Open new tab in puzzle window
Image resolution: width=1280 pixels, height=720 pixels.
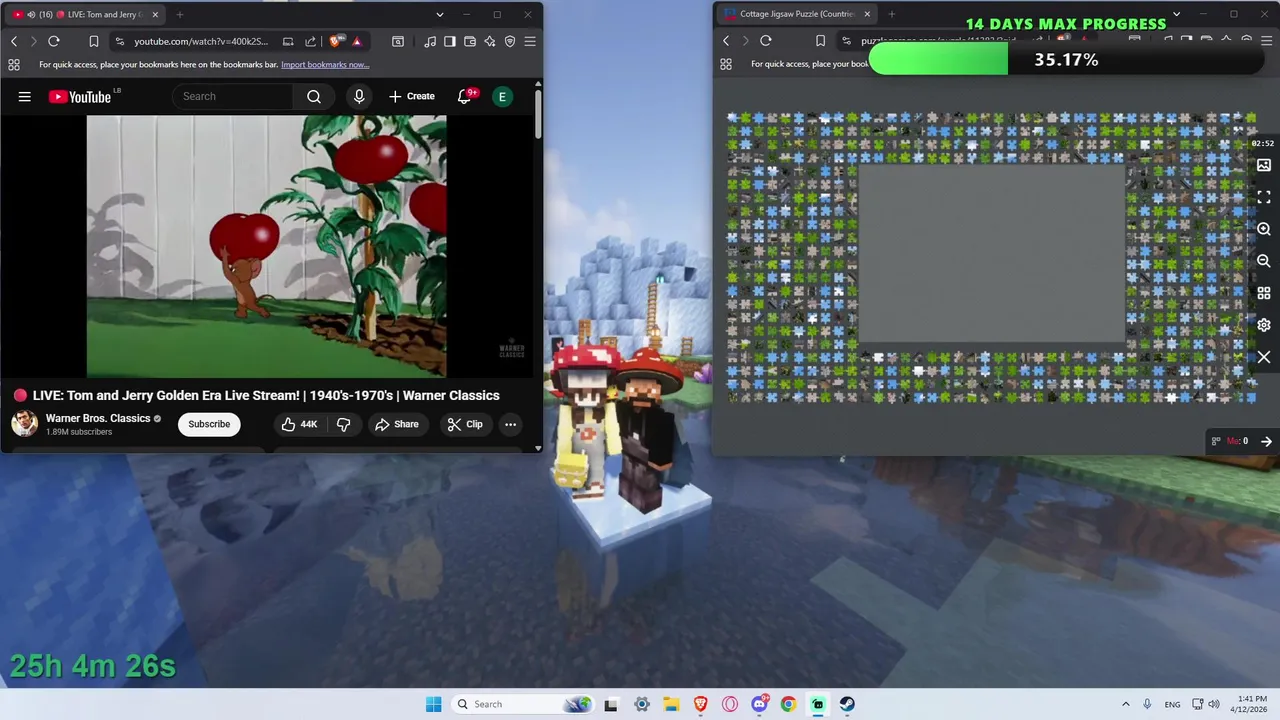892,14
